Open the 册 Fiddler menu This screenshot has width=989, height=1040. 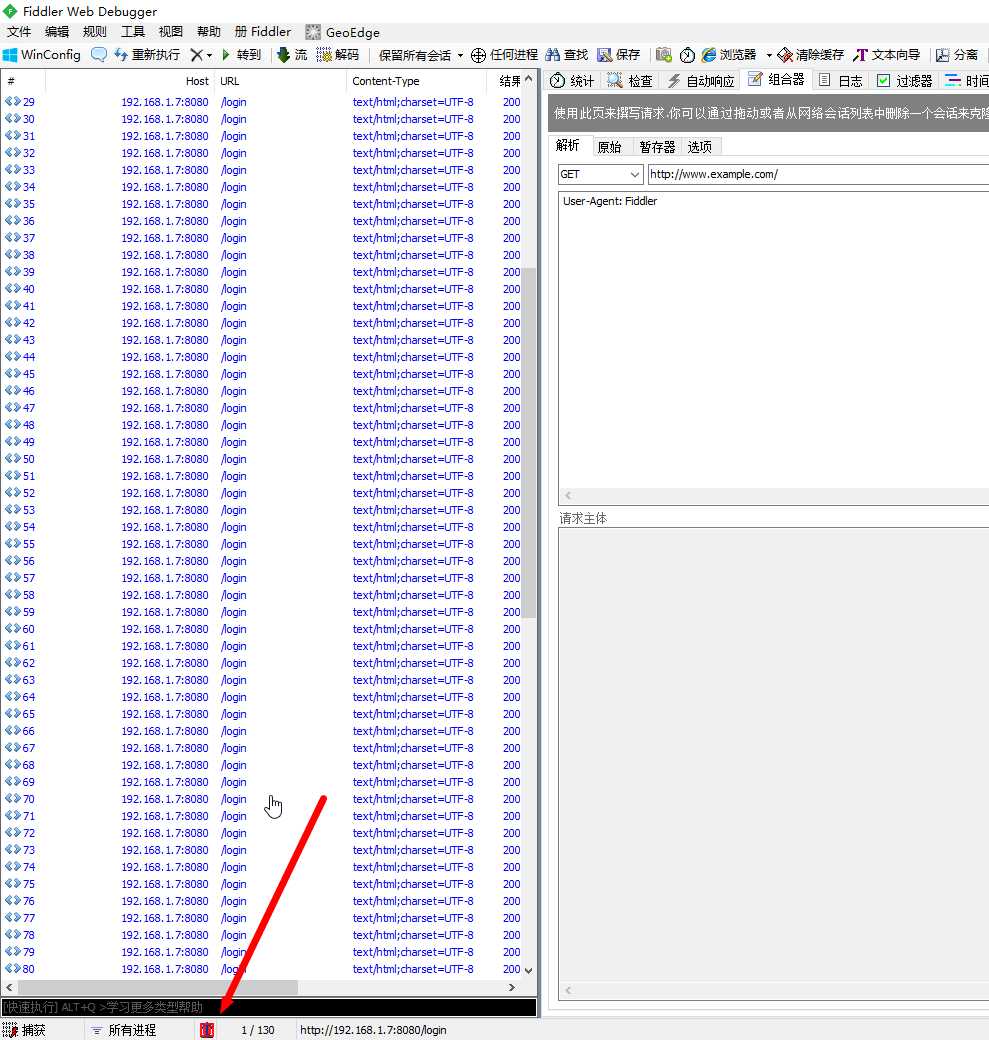point(263,31)
